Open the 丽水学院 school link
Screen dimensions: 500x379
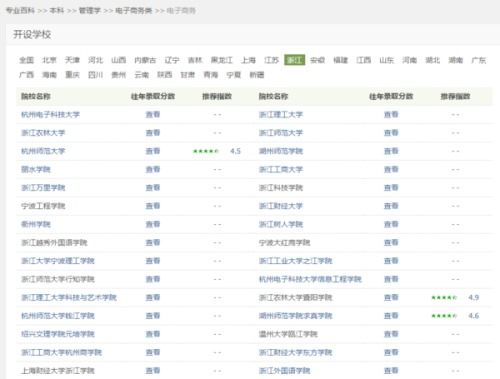tap(36, 169)
